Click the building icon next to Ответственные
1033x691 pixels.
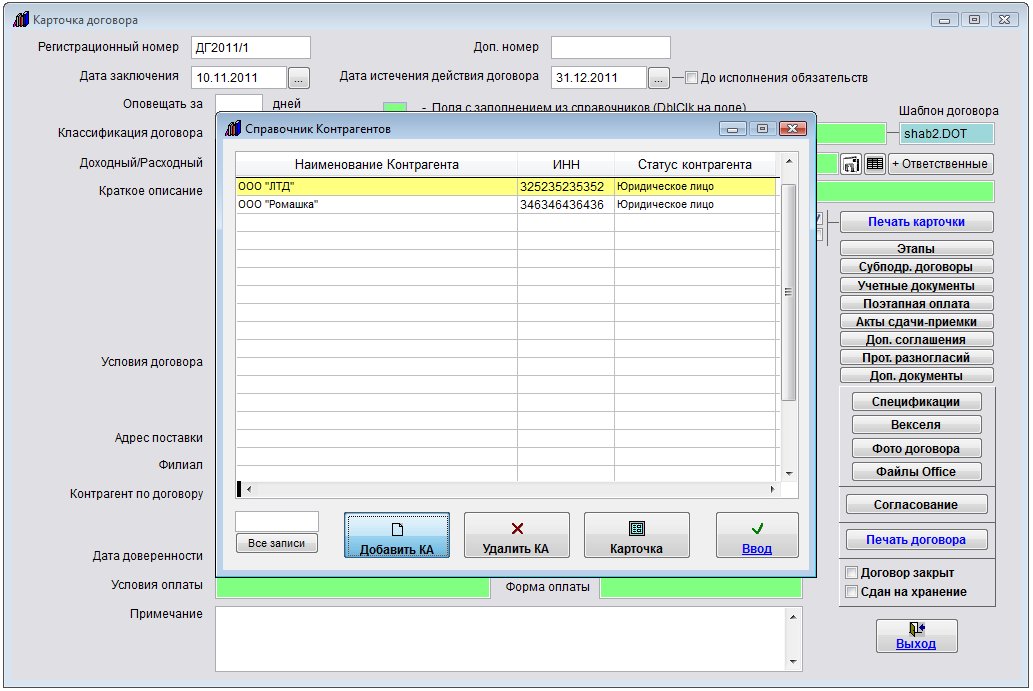[851, 164]
